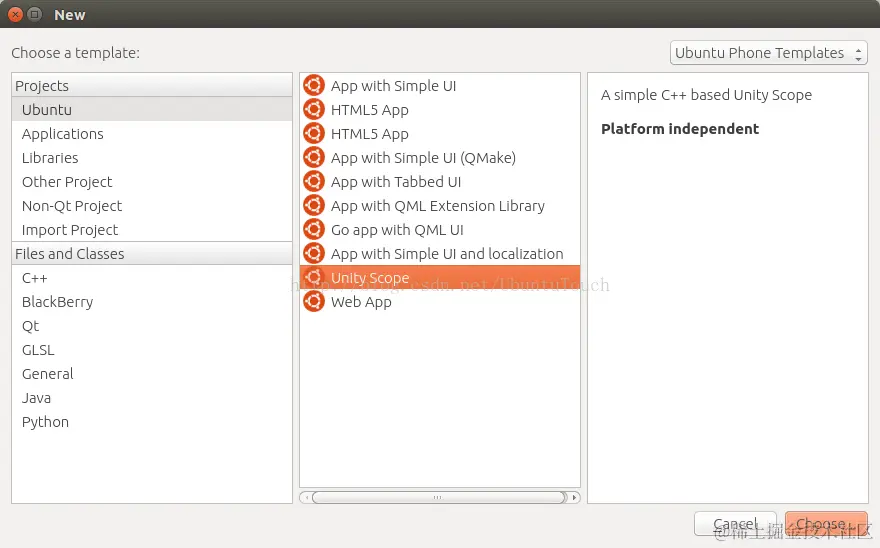Select BlackBerry under Files and Classes
This screenshot has width=880, height=548.
tap(152, 302)
